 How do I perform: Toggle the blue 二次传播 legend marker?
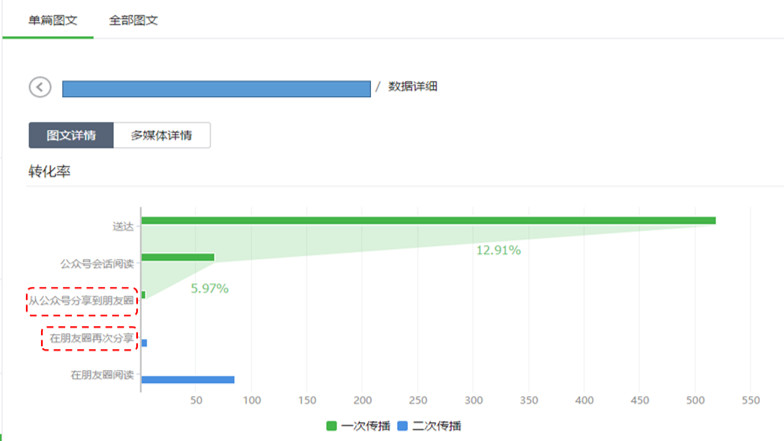(402, 426)
